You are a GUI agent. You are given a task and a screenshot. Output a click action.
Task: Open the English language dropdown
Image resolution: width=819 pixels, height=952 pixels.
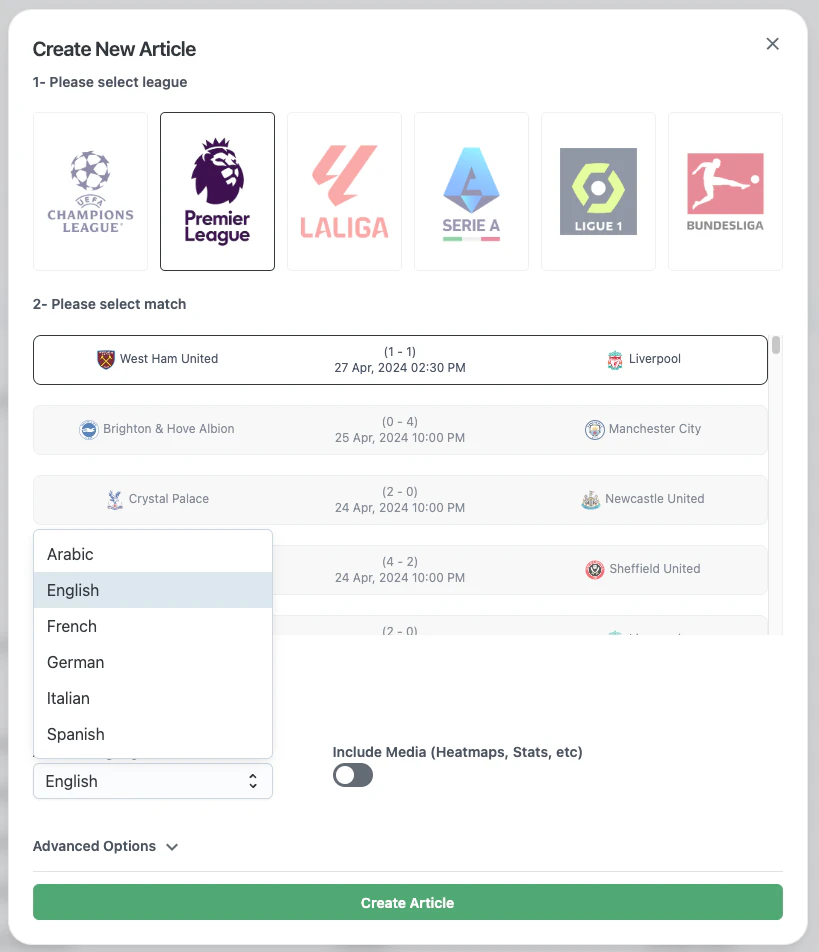coord(152,781)
